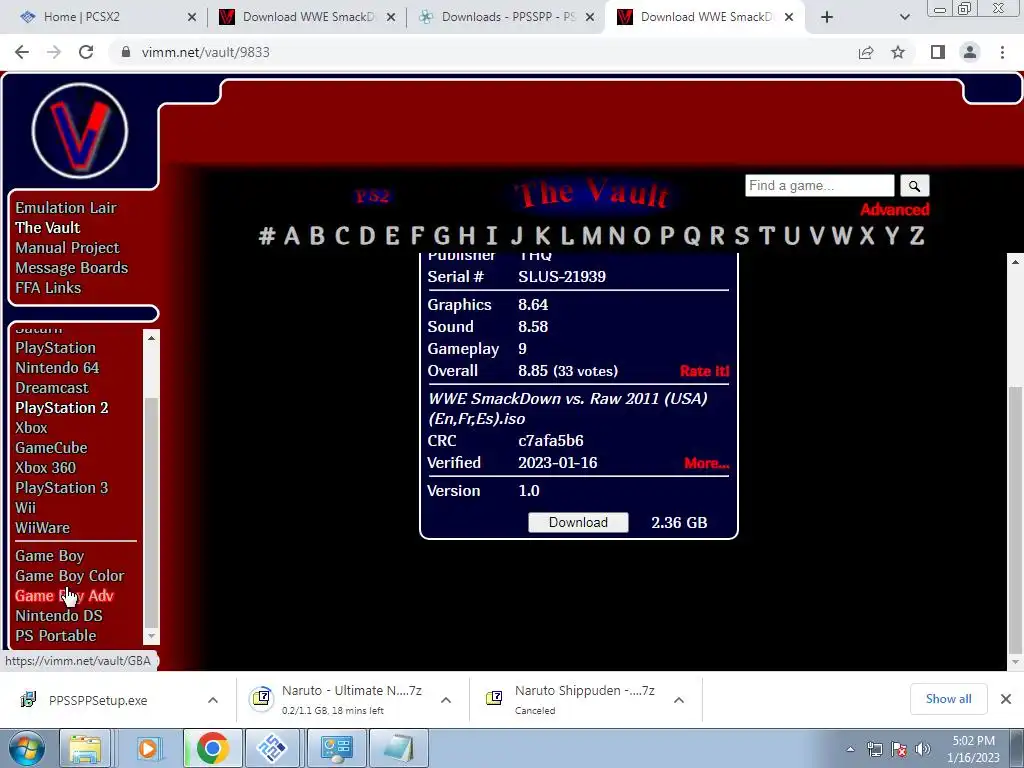1024x768 pixels.
Task: Open the Chrome three-dot menu
Action: (x=1002, y=52)
